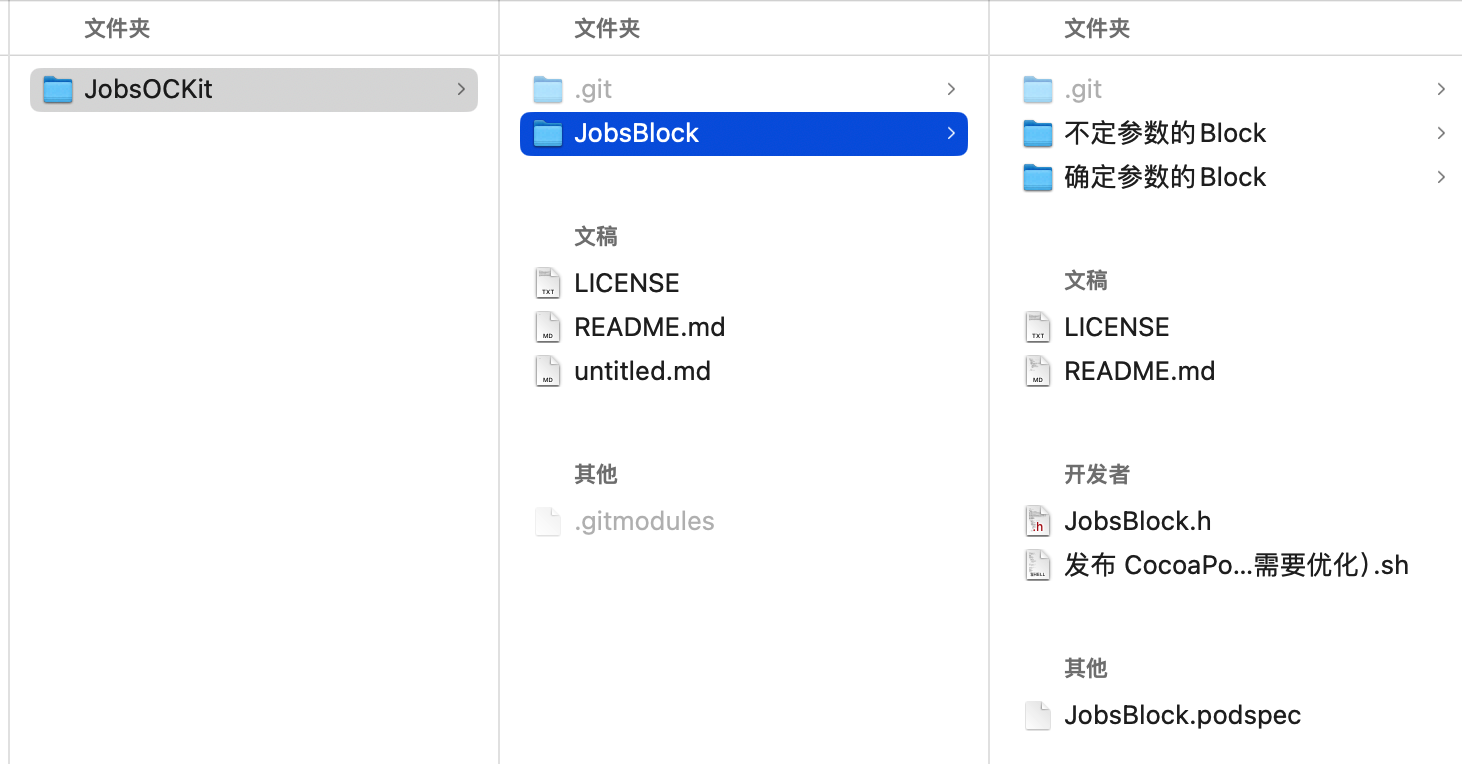Click the LICENSE file icon above untitled.md

pyautogui.click(x=548, y=283)
